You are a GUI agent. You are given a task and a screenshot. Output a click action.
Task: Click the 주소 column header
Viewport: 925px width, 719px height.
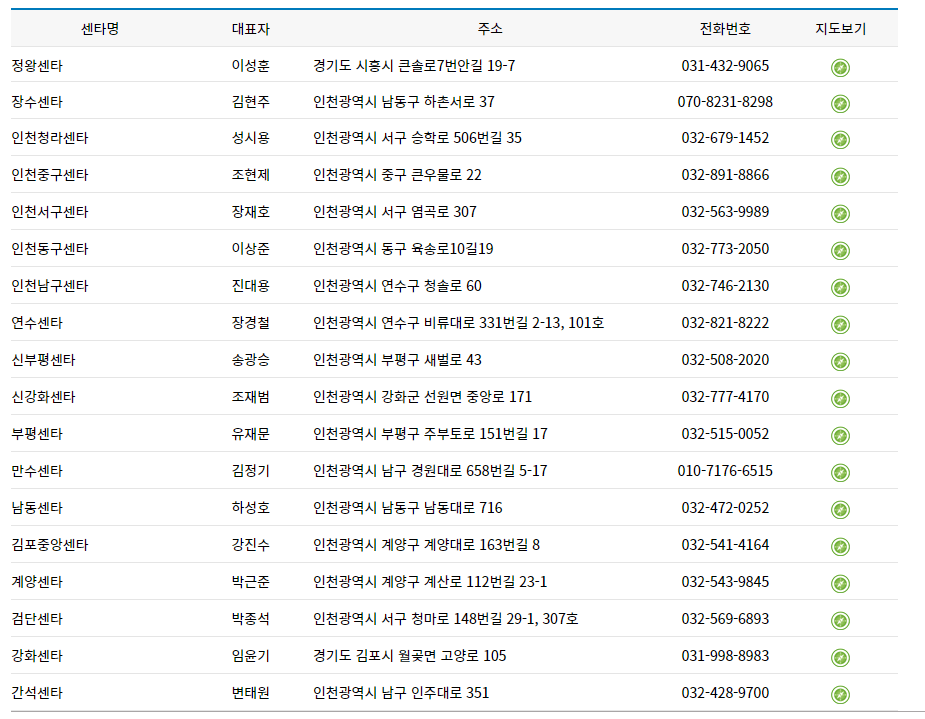490,28
